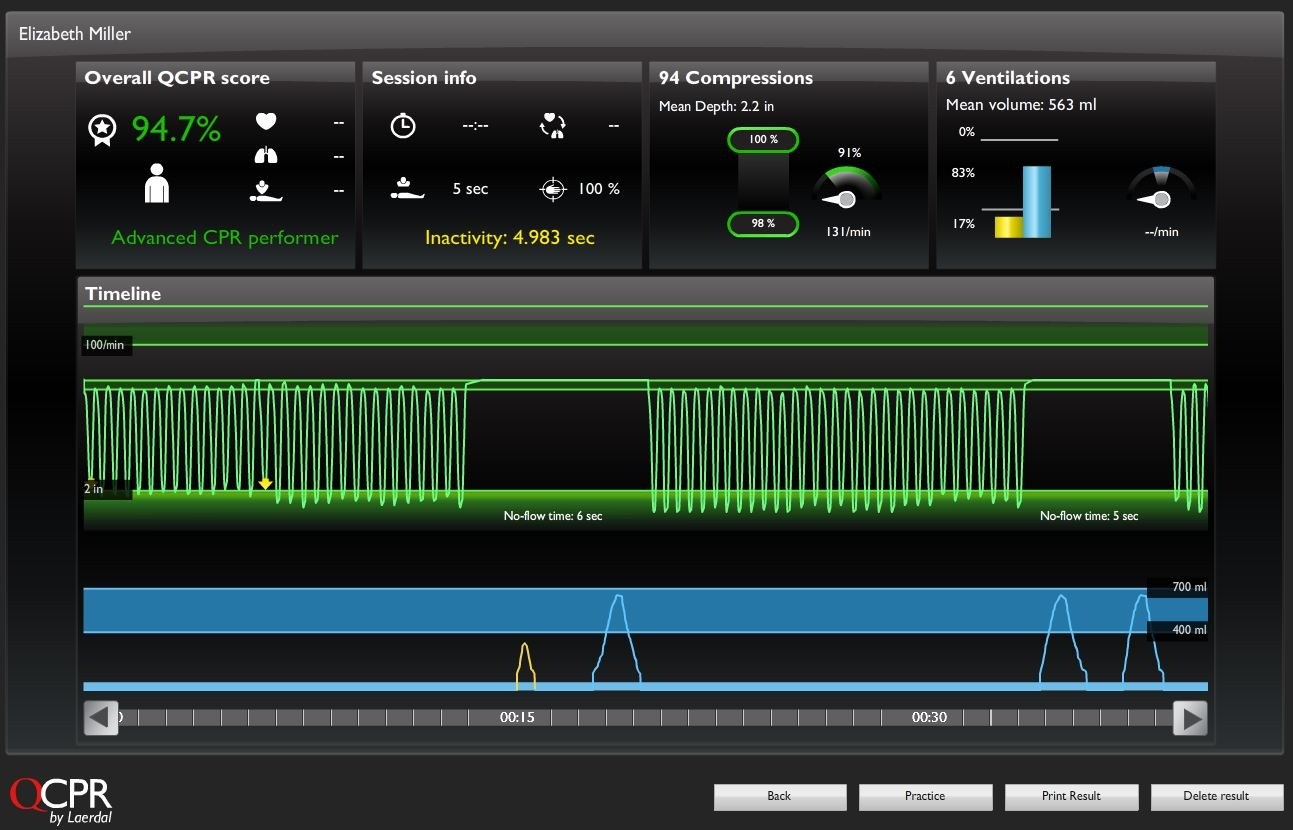
Task: Click the award ribbon score icon
Action: [x=101, y=130]
